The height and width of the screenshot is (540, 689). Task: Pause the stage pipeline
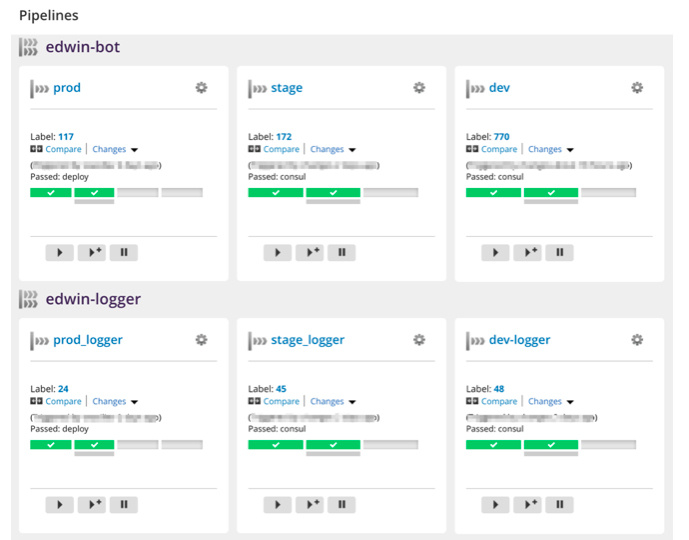tap(341, 253)
